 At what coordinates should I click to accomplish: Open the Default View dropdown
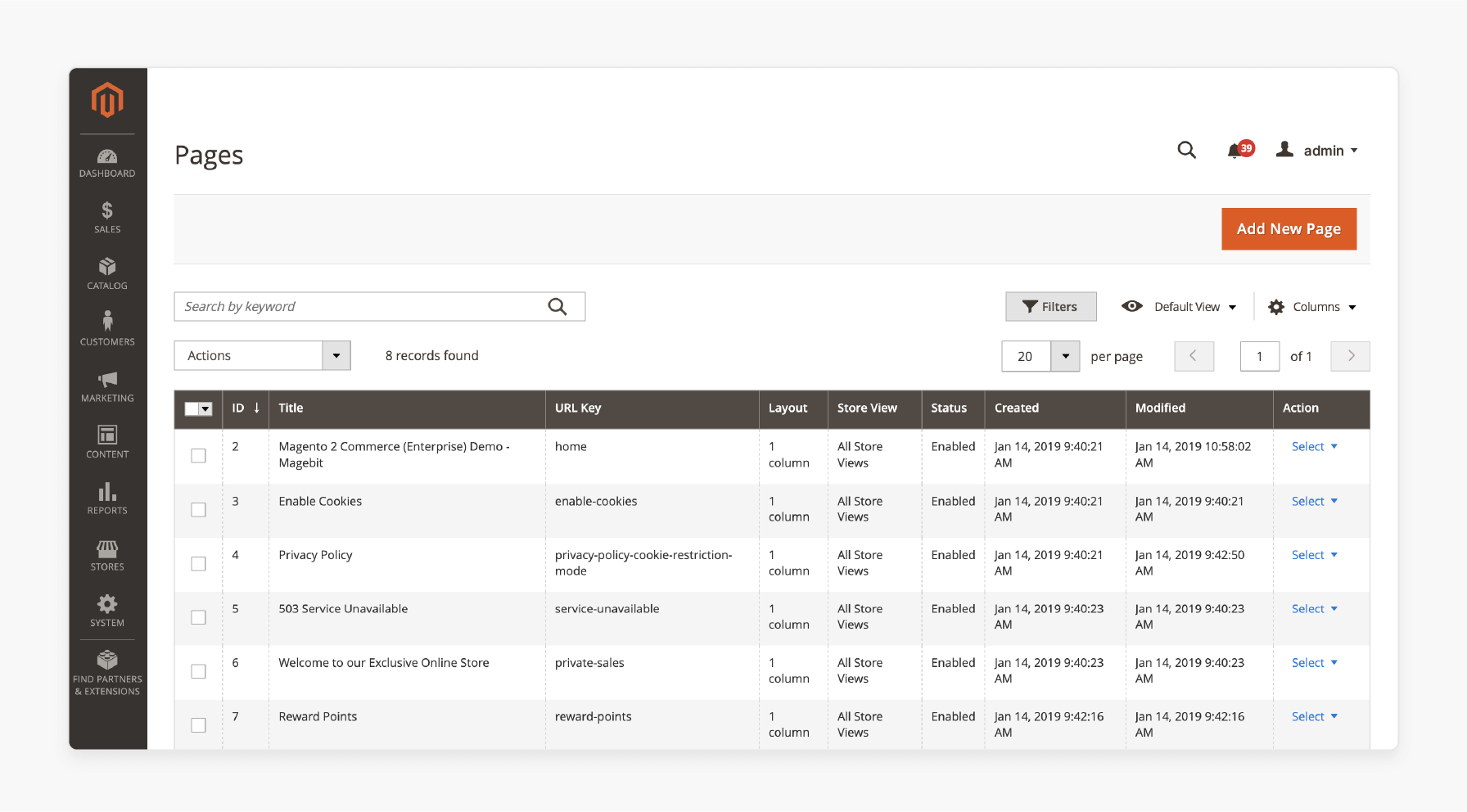pos(1179,307)
